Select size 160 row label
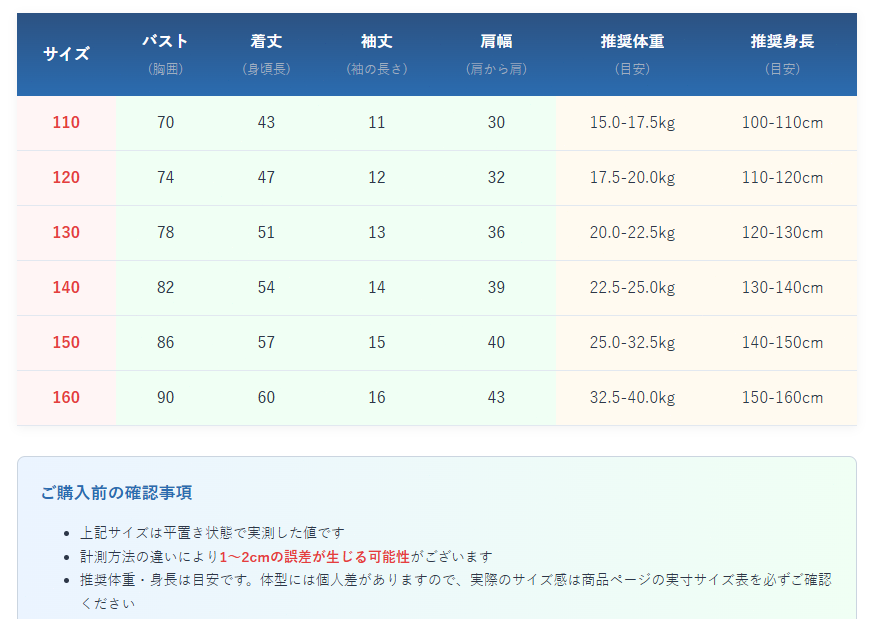Screen dimensions: 870x619 click(x=66, y=397)
